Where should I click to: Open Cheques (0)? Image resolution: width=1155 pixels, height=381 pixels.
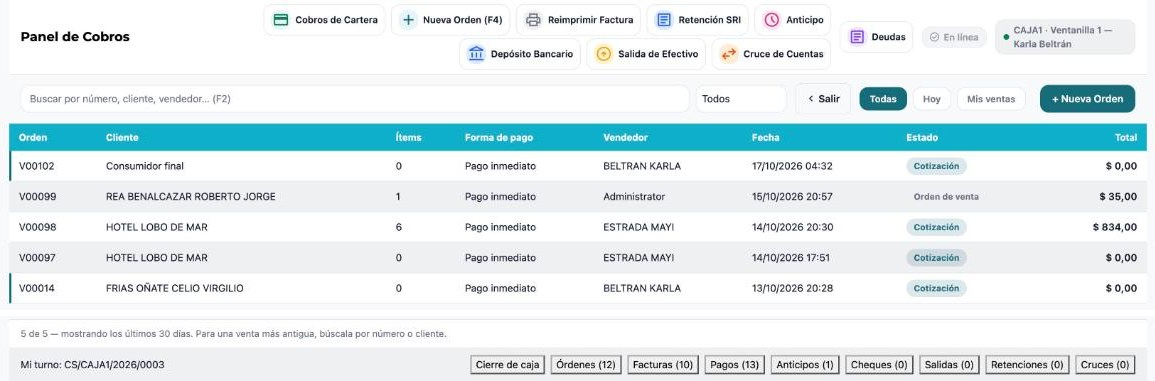click(x=879, y=364)
